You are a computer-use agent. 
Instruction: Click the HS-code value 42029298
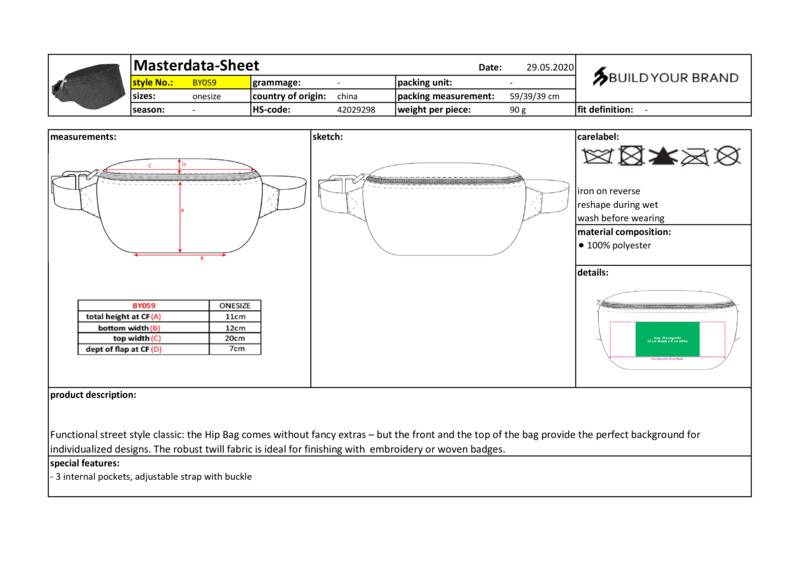coord(356,110)
